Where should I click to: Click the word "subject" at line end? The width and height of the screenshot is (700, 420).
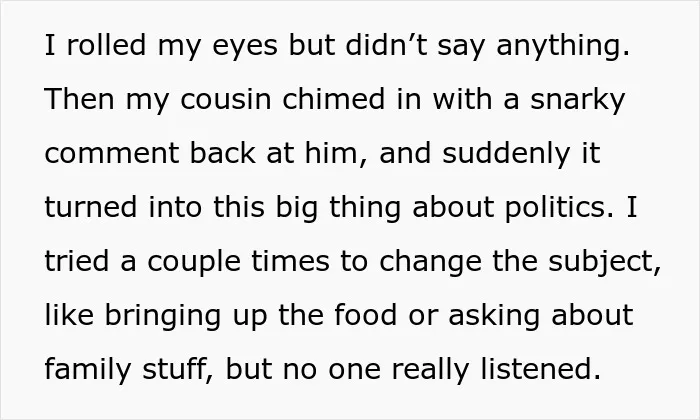tap(601, 263)
